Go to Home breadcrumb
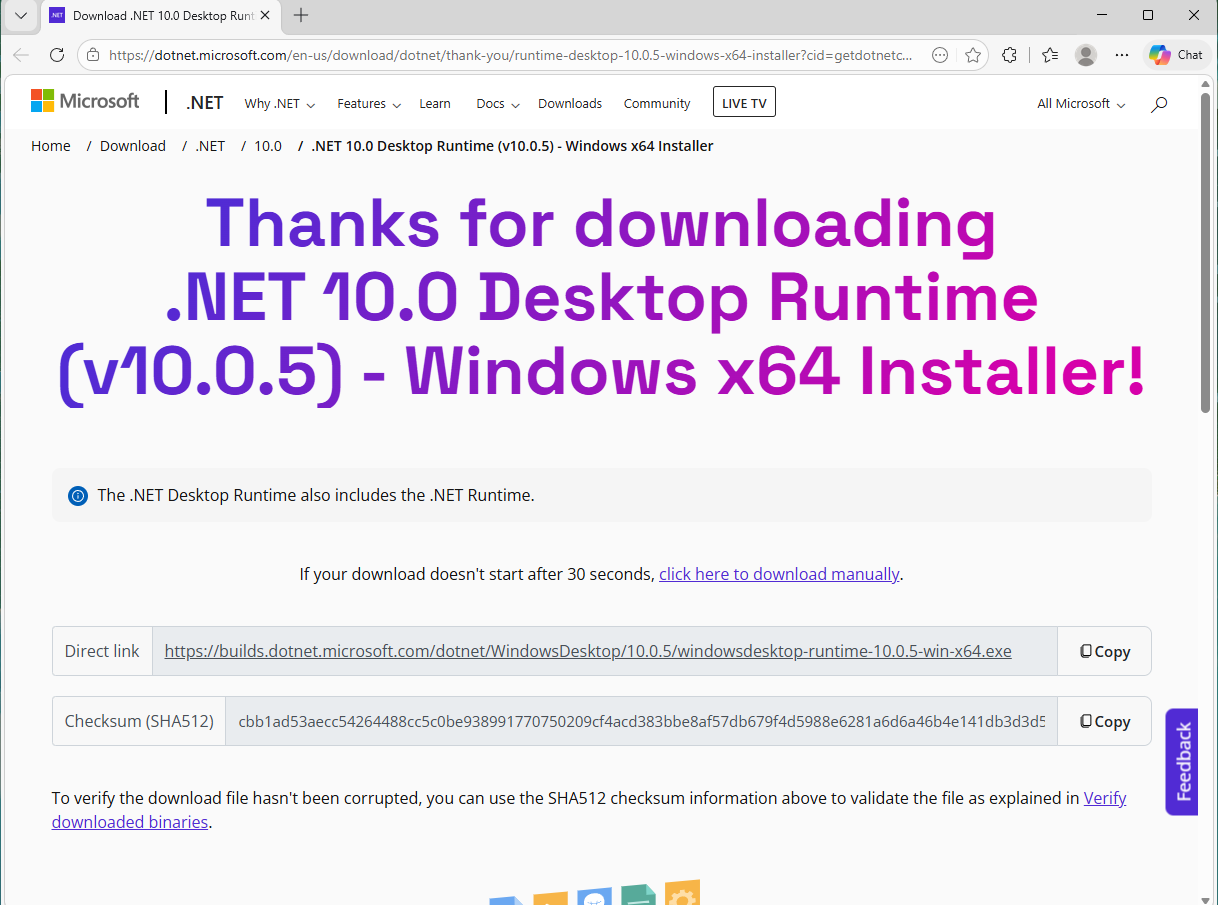The height and width of the screenshot is (905, 1218). pos(51,146)
